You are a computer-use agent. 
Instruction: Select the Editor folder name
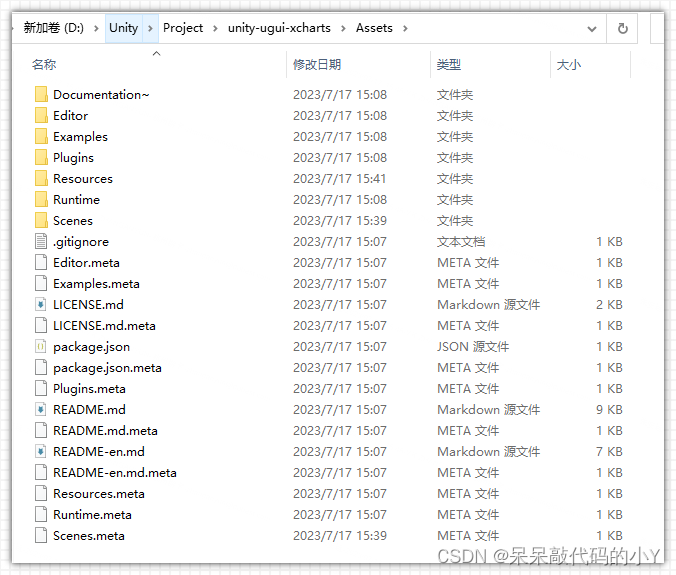coord(70,116)
